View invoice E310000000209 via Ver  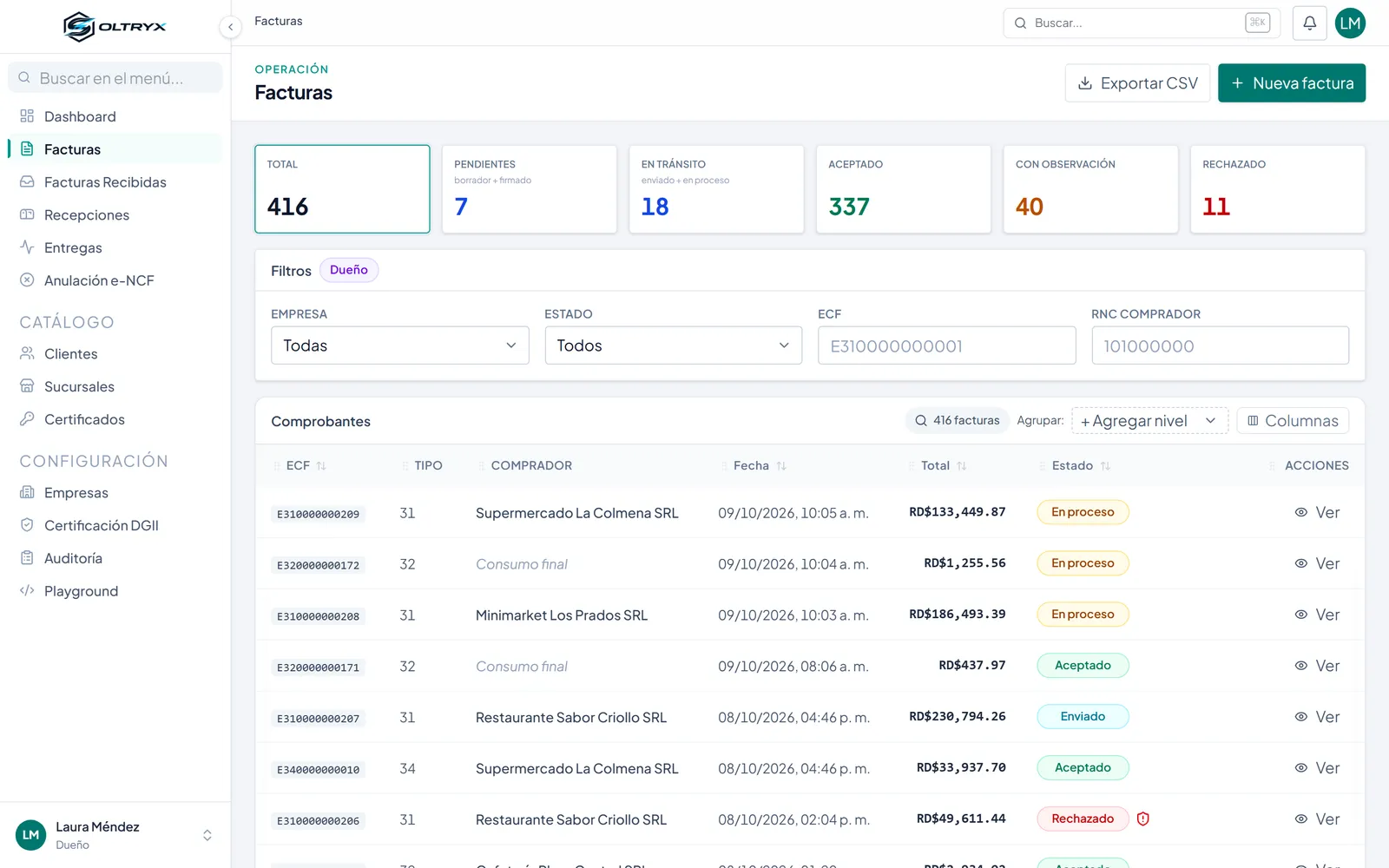1317,513
